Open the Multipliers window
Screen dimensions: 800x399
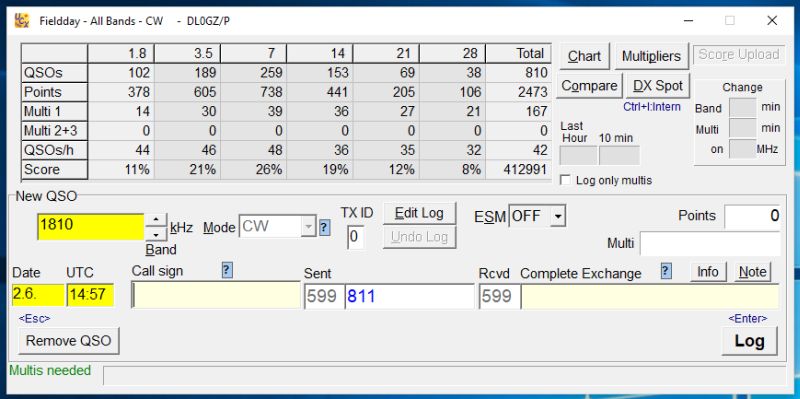[x=652, y=56]
